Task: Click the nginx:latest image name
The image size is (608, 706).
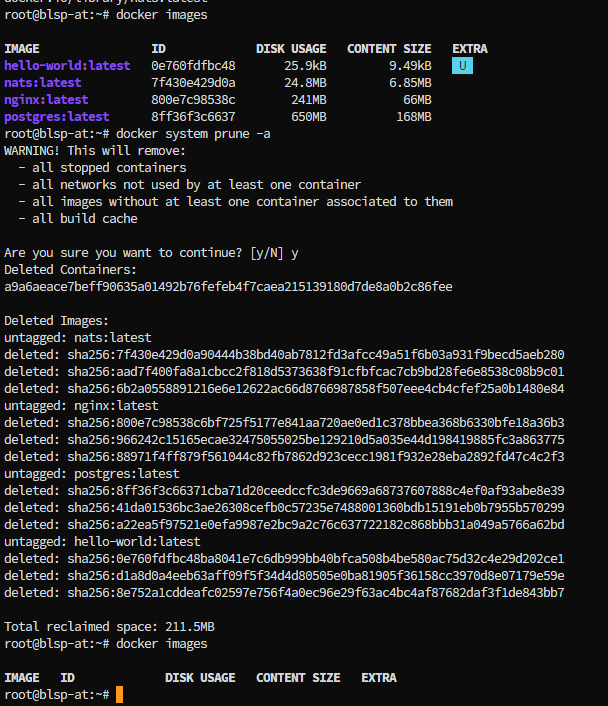Action: click(x=46, y=100)
